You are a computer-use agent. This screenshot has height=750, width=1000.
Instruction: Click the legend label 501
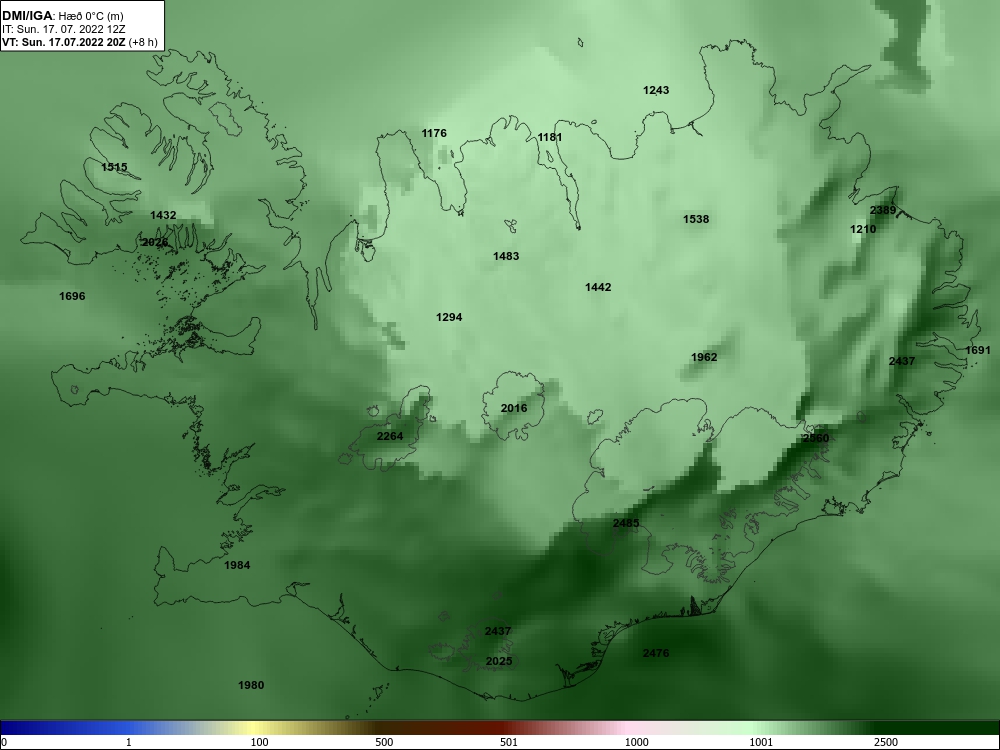click(510, 742)
